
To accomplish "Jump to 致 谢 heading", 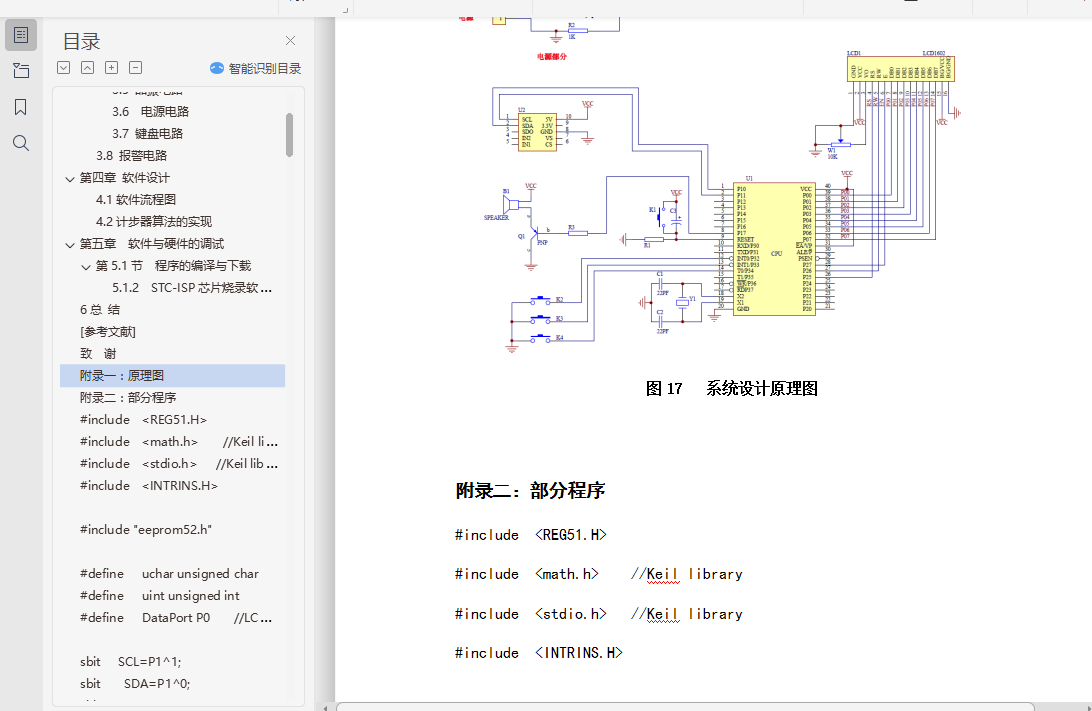I will (x=98, y=354).
